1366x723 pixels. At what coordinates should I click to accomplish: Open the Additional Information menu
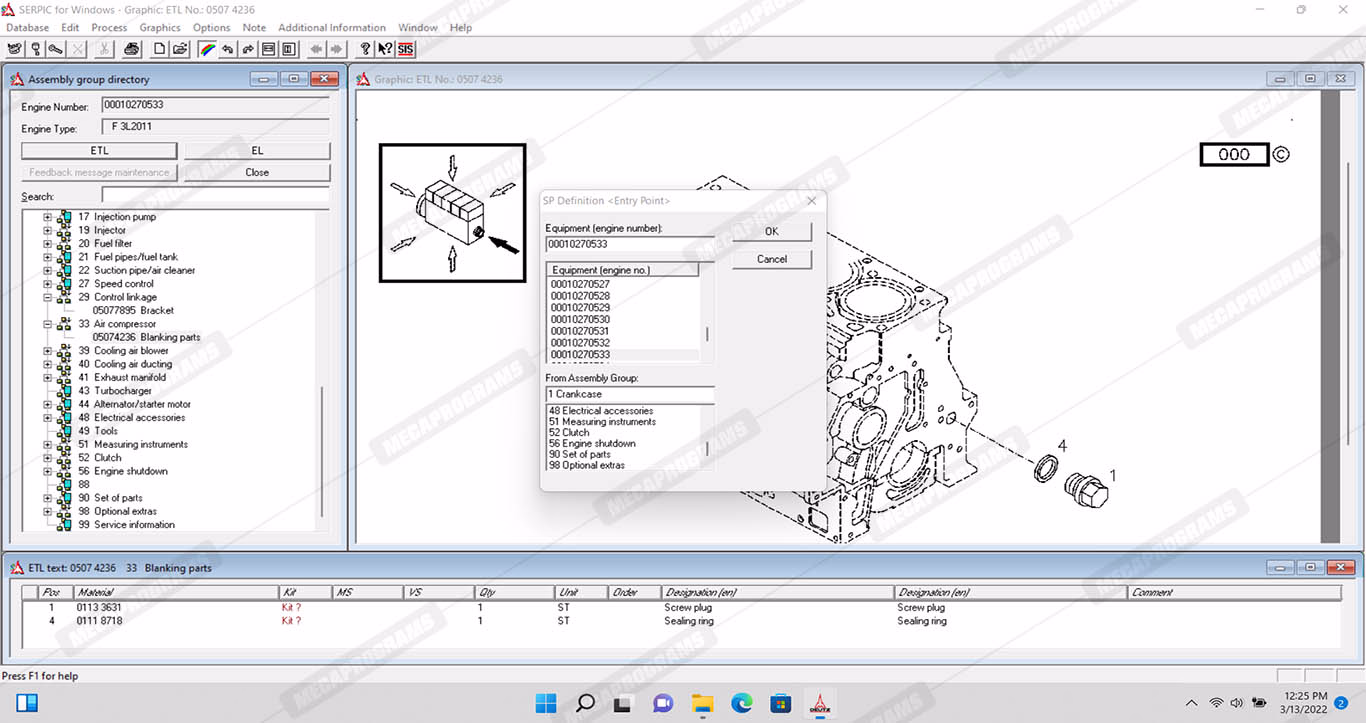332,28
